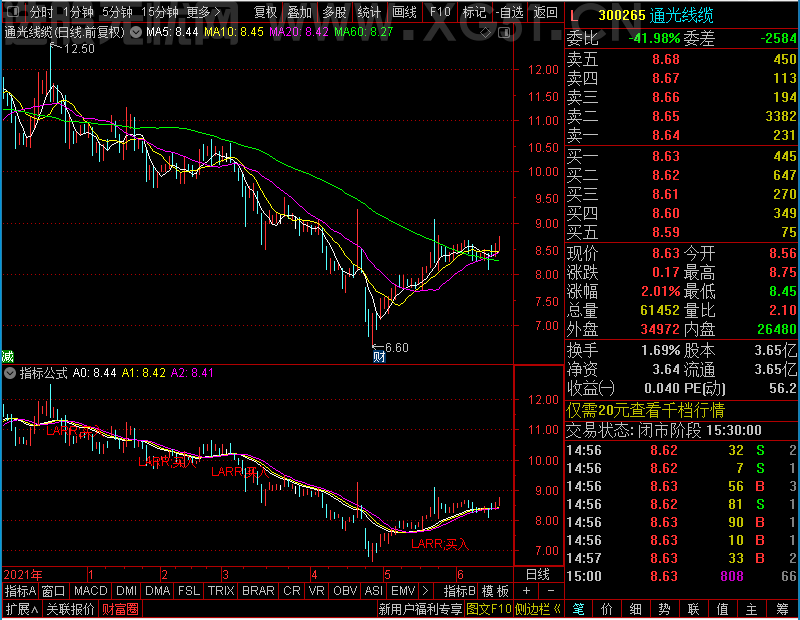Remove stock from 自选 watchlist

(509, 12)
